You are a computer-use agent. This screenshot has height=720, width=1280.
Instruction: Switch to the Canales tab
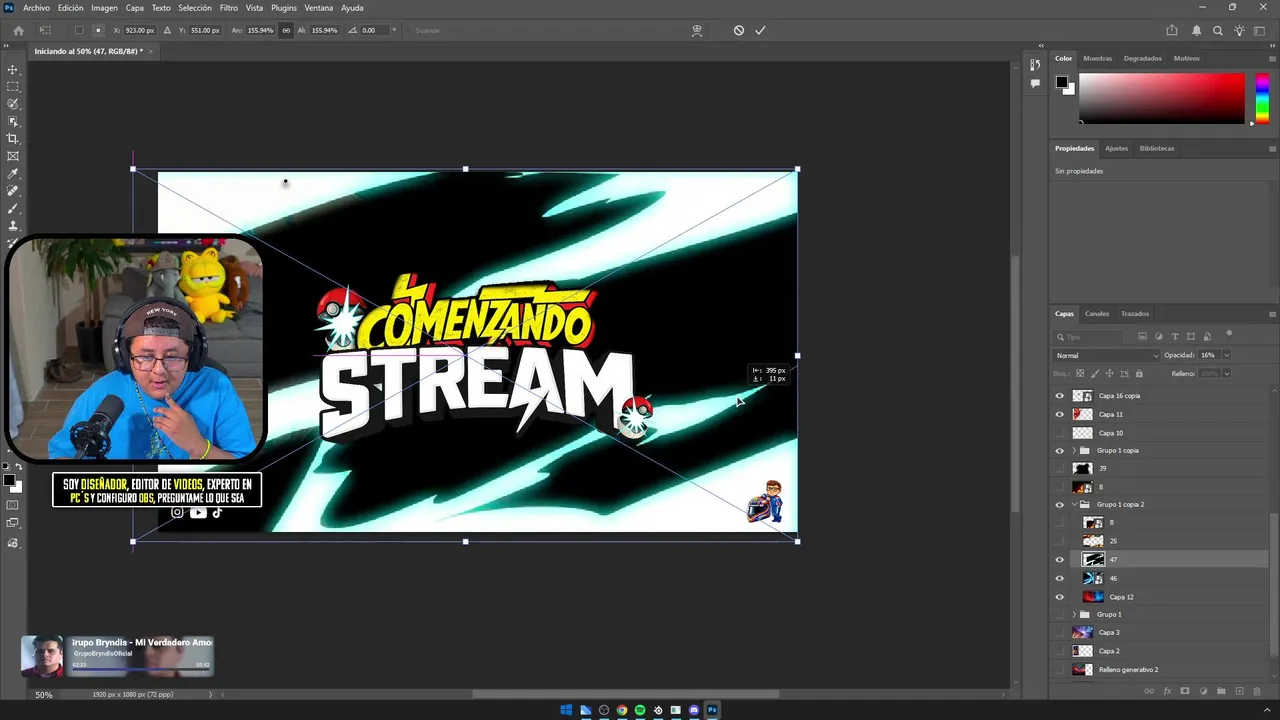pyautogui.click(x=1097, y=314)
